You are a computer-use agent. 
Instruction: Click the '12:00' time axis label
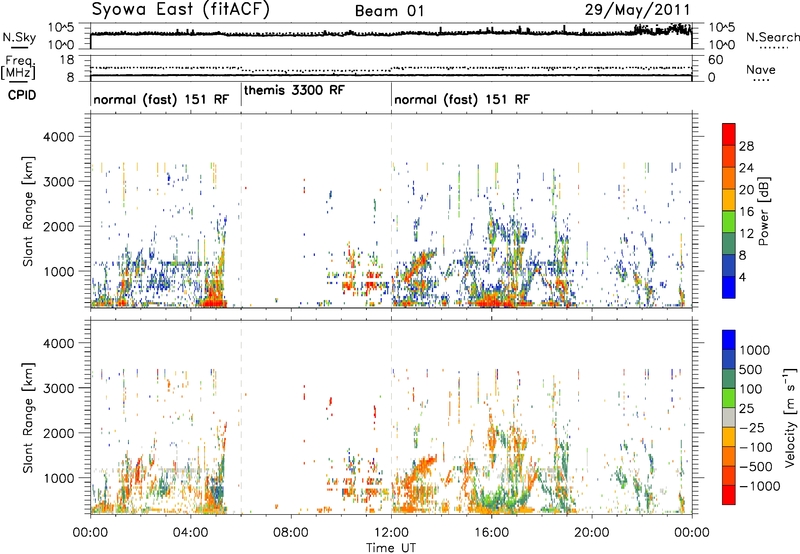pyautogui.click(x=391, y=533)
